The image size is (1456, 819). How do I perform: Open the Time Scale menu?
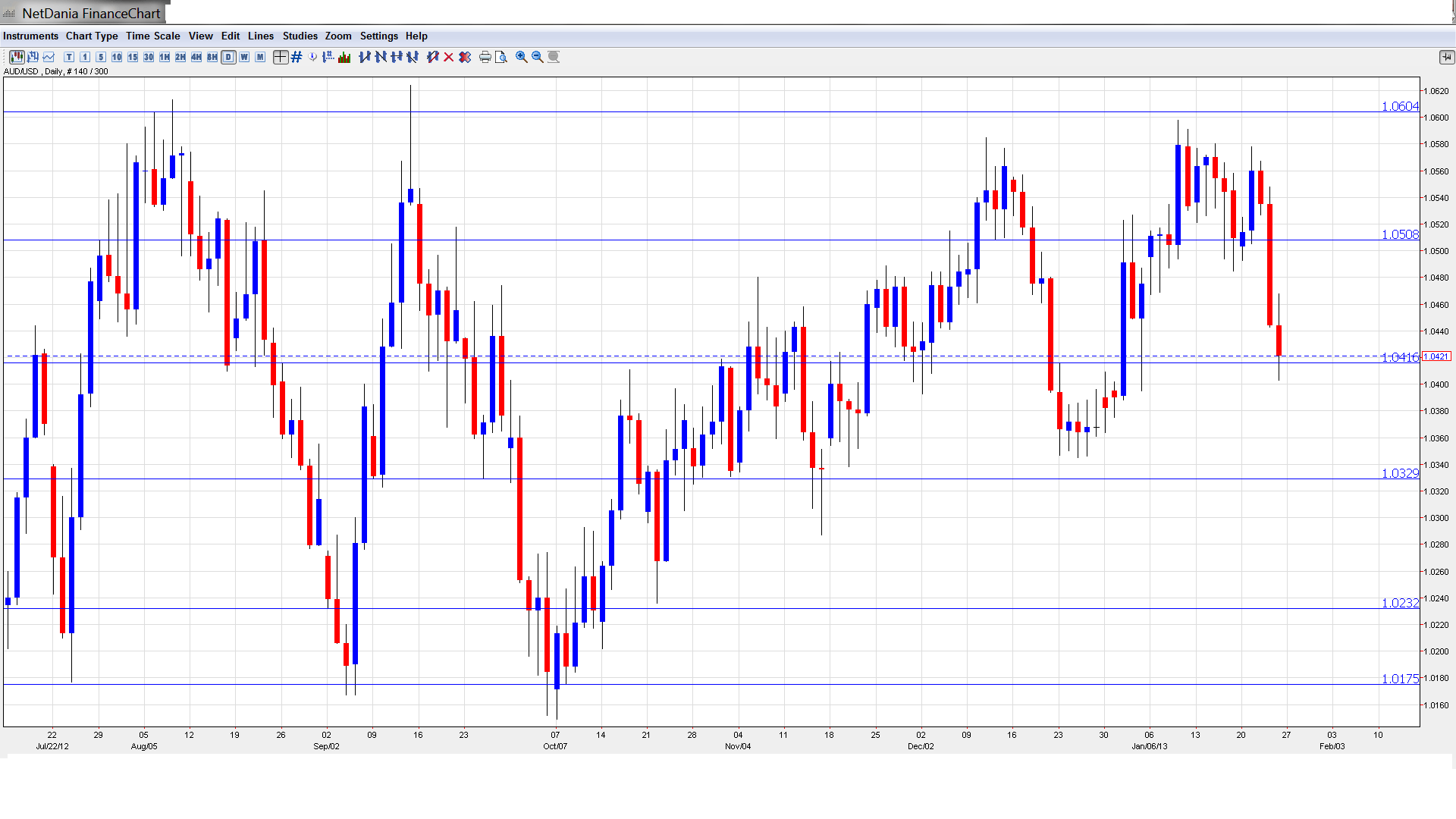(152, 36)
